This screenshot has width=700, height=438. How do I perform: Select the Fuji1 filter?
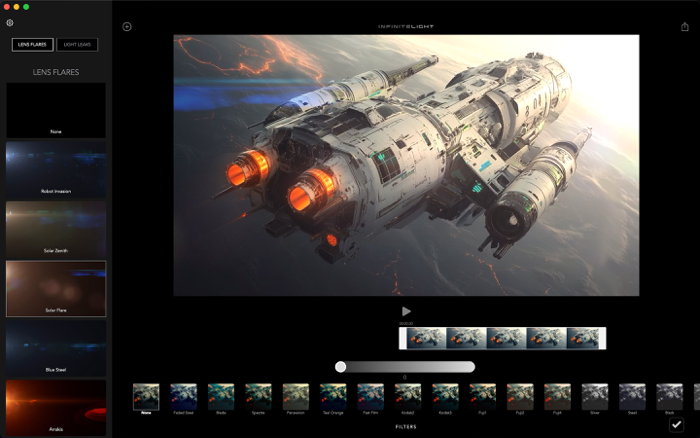point(483,396)
